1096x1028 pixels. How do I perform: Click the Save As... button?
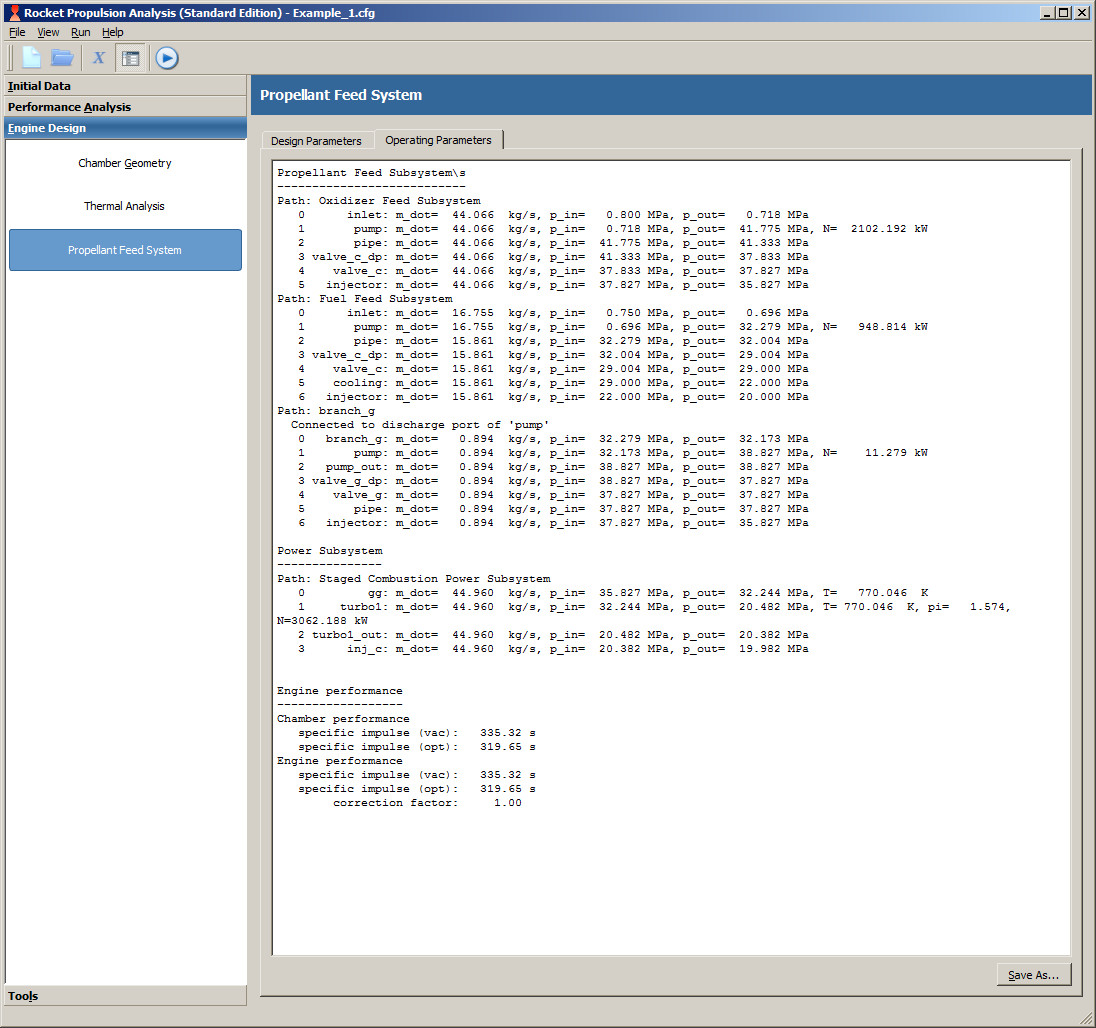tap(1033, 975)
